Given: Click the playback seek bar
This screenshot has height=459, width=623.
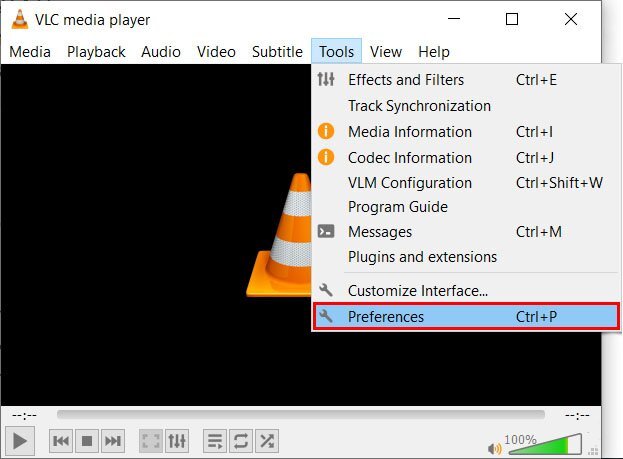Looking at the screenshot, I should pos(301,415).
